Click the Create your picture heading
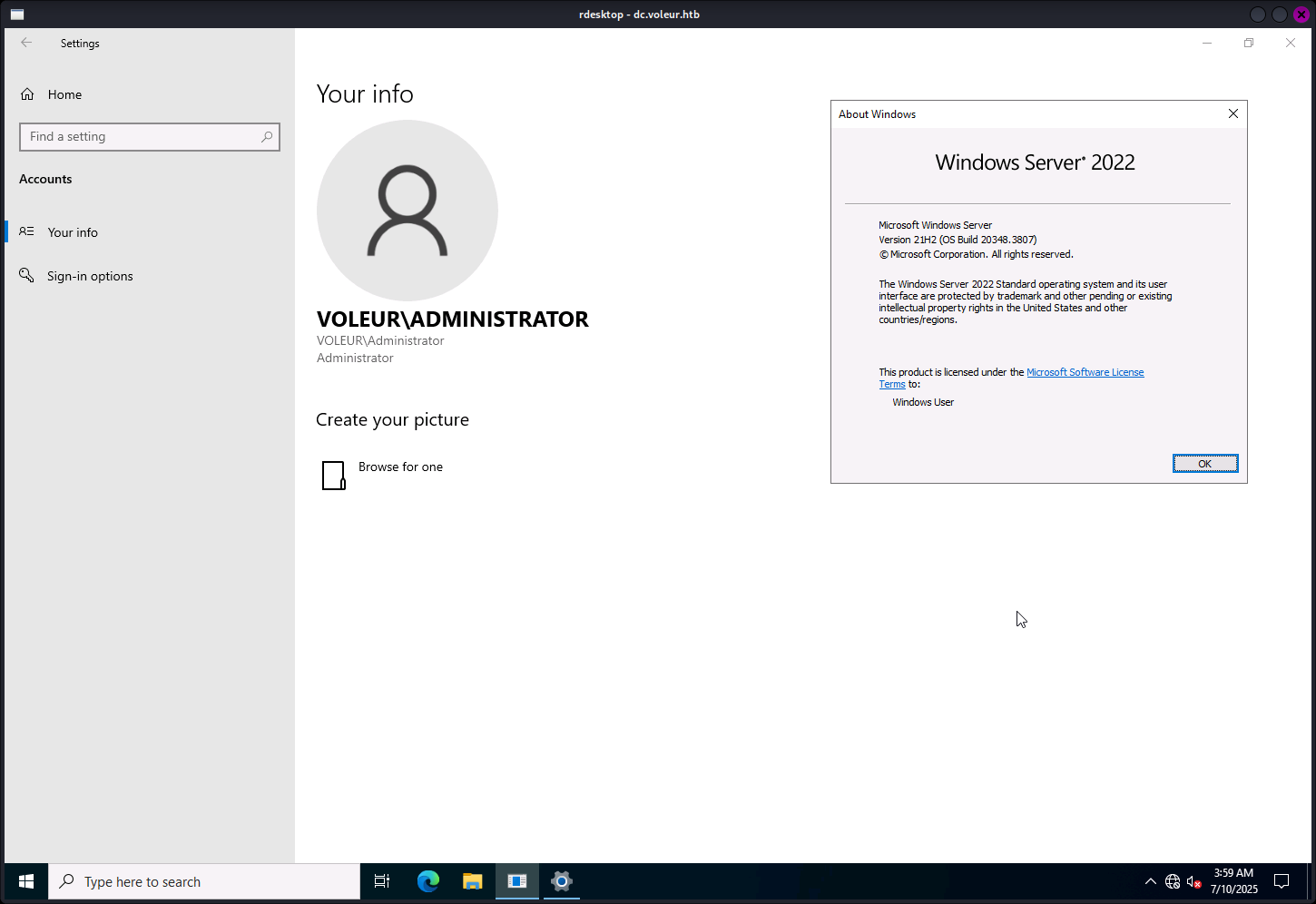This screenshot has width=1316, height=904. point(392,419)
